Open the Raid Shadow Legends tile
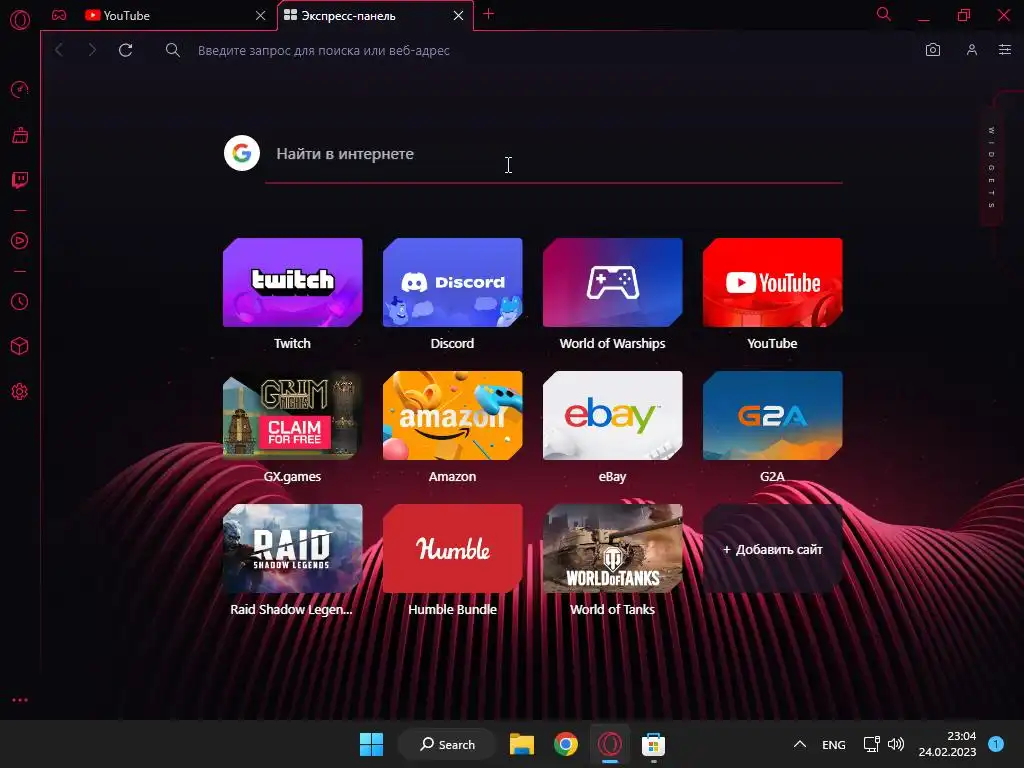The height and width of the screenshot is (768, 1024). point(293,549)
